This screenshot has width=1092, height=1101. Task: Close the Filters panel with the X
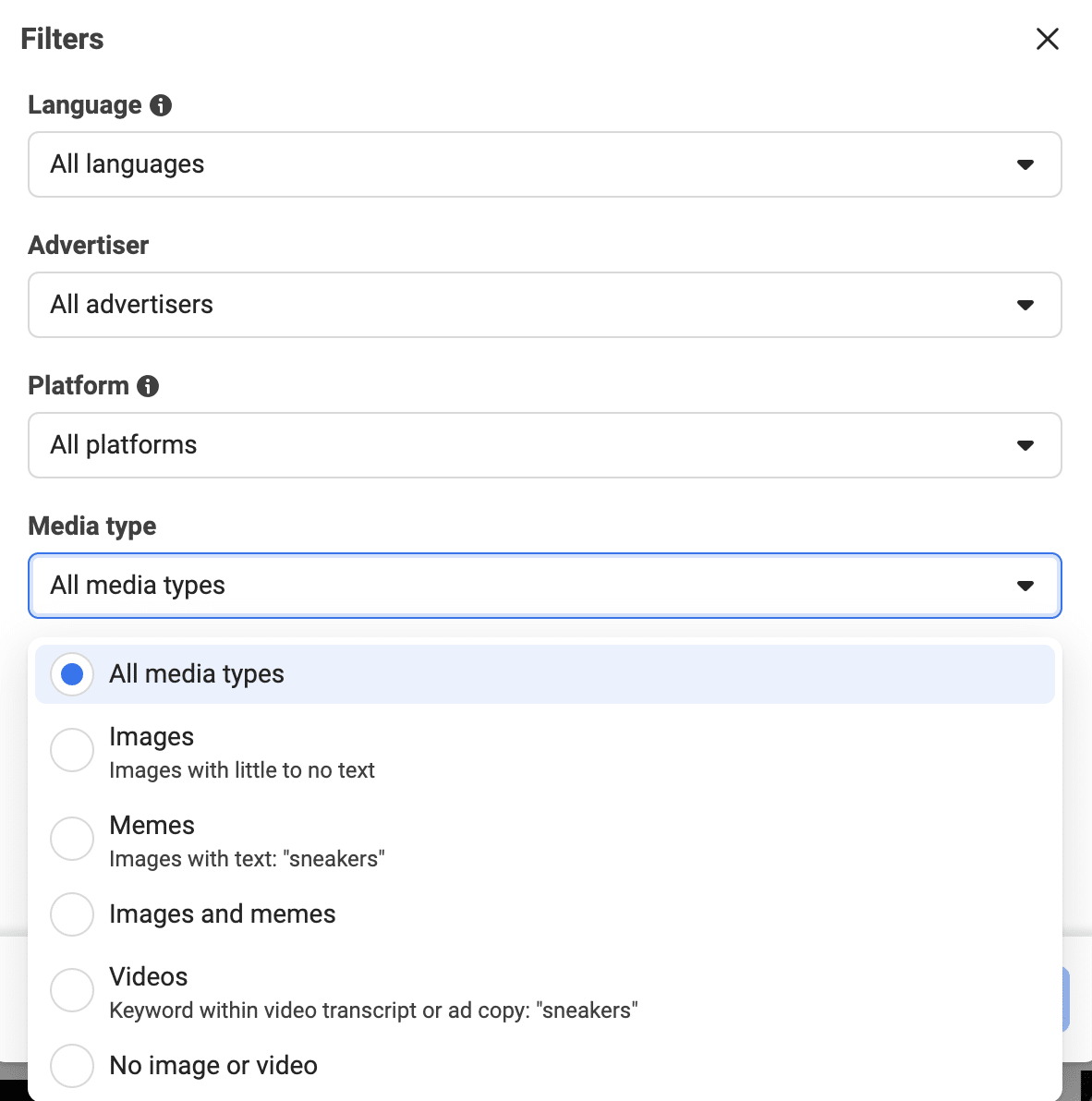point(1047,39)
